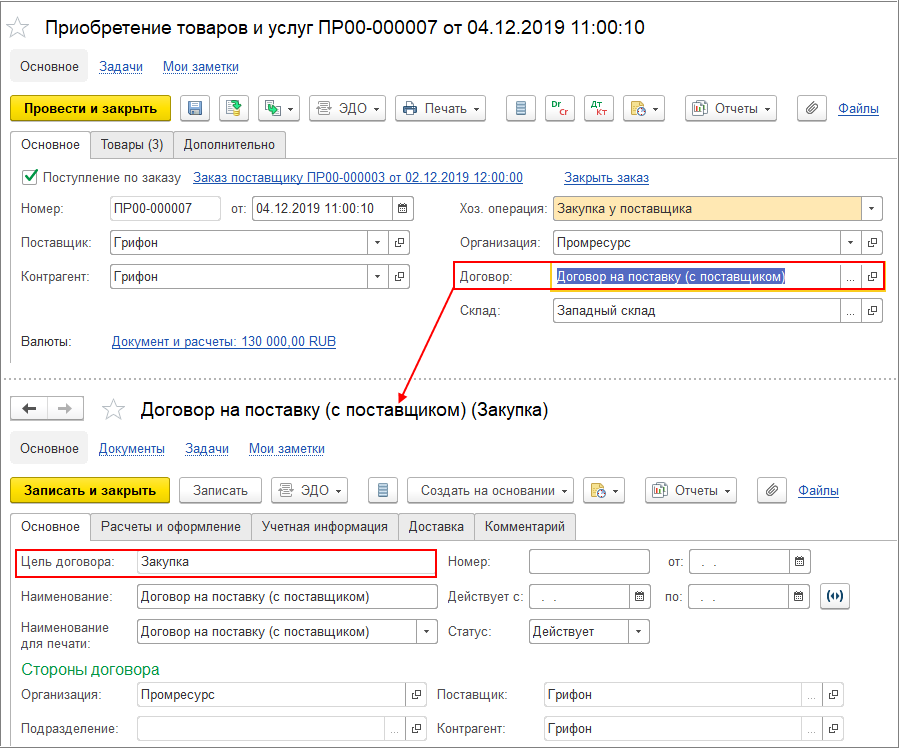The width and height of the screenshot is (899, 748).
Task: Star the contract as favorite
Action: (113, 409)
